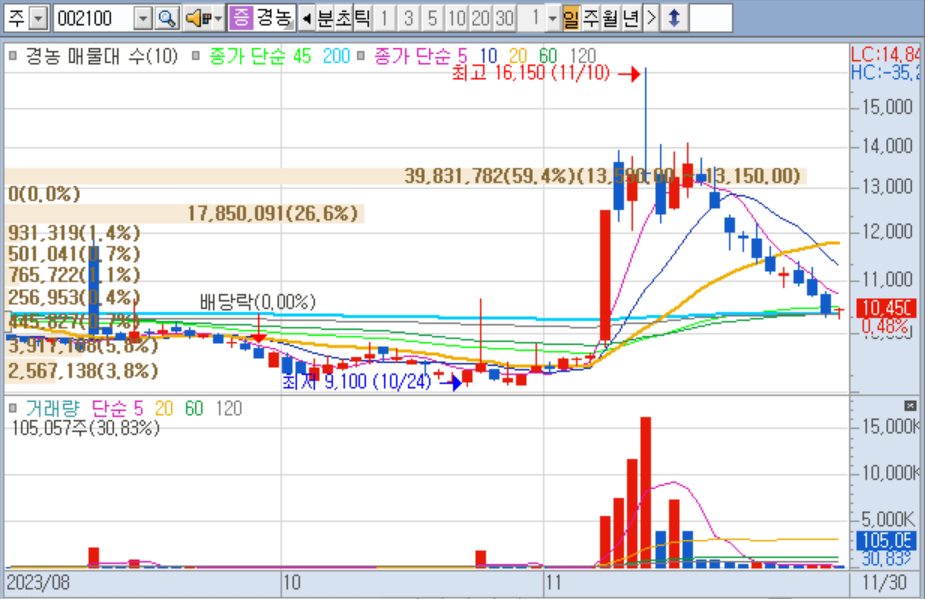Screen dimensions: 925x599
Task: Close the volume pane with the x icon
Action: 910,405
